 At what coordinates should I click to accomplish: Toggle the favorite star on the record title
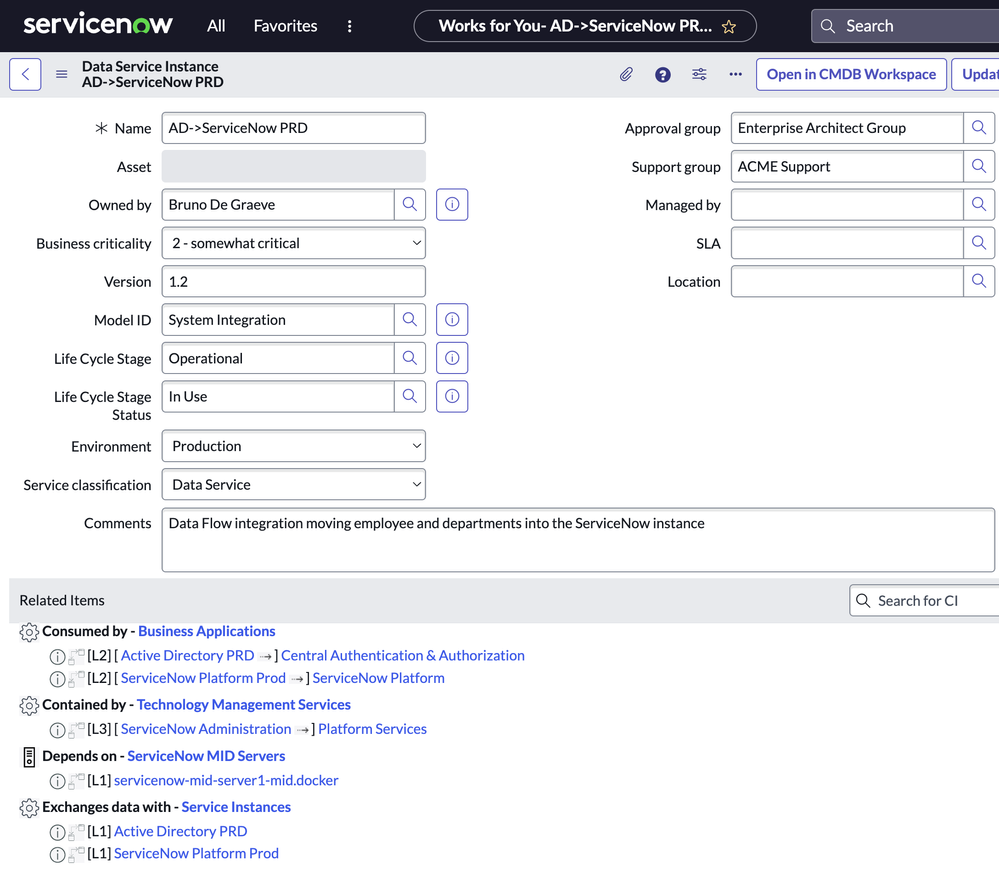coord(729,26)
